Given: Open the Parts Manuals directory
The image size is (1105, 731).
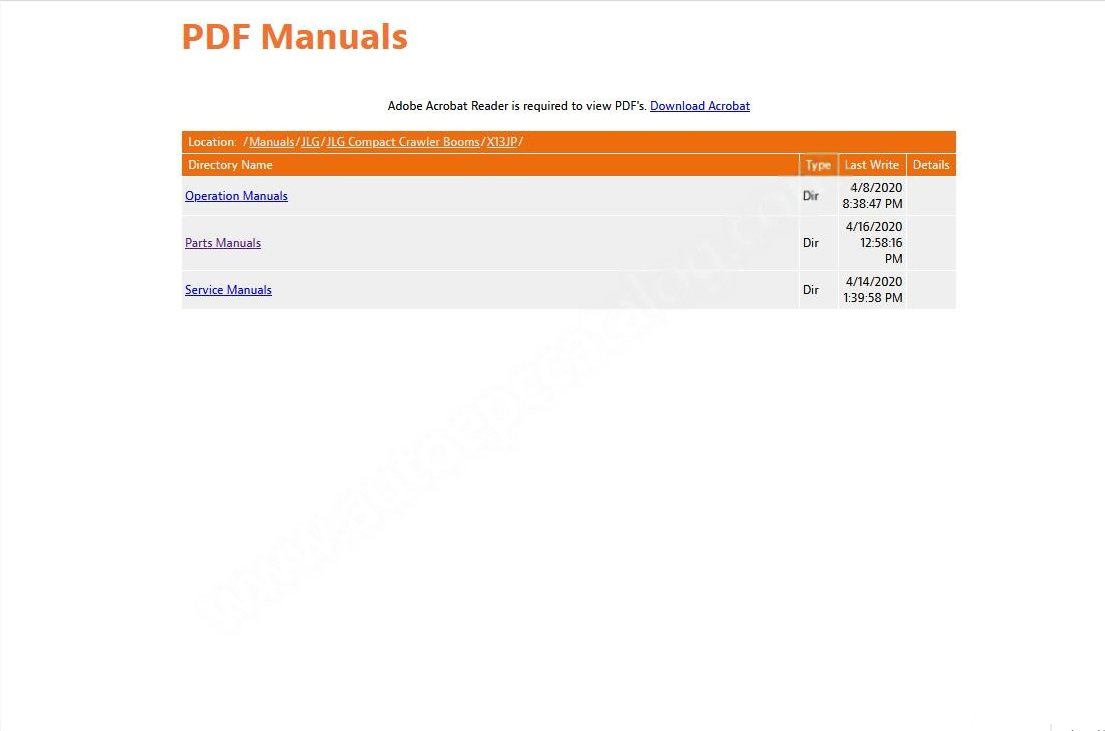Looking at the screenshot, I should tap(223, 243).
